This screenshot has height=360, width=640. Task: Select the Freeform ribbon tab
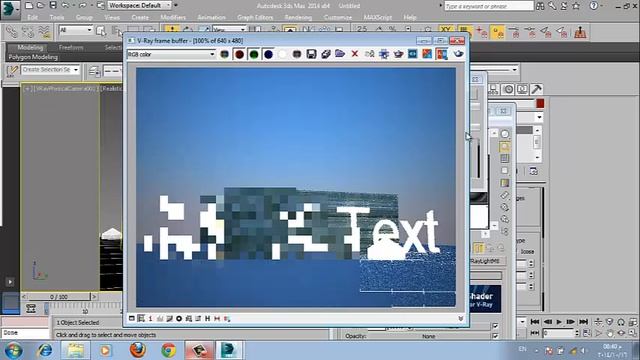click(71, 47)
